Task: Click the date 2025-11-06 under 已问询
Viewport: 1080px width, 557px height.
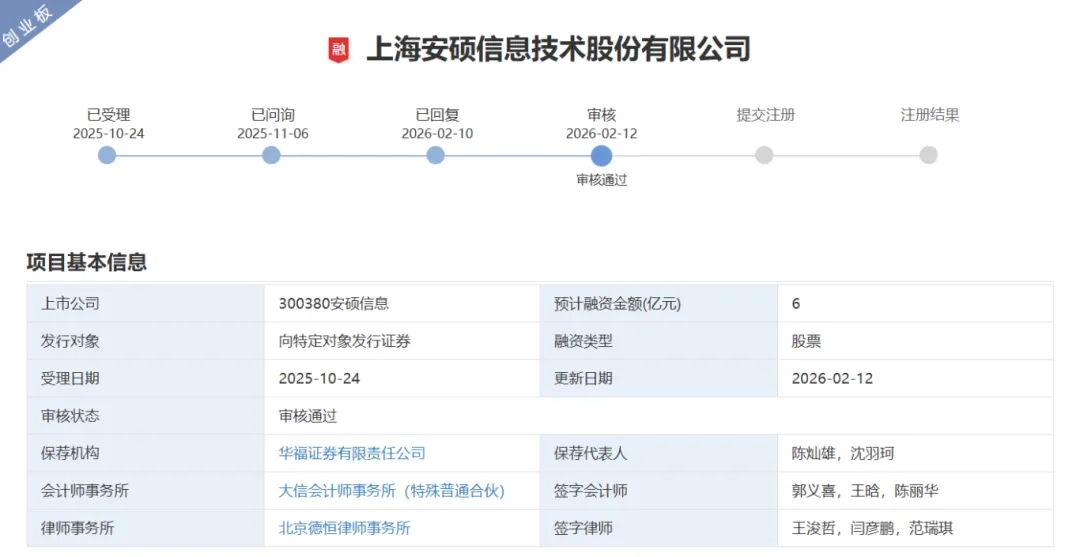Action: pos(273,134)
